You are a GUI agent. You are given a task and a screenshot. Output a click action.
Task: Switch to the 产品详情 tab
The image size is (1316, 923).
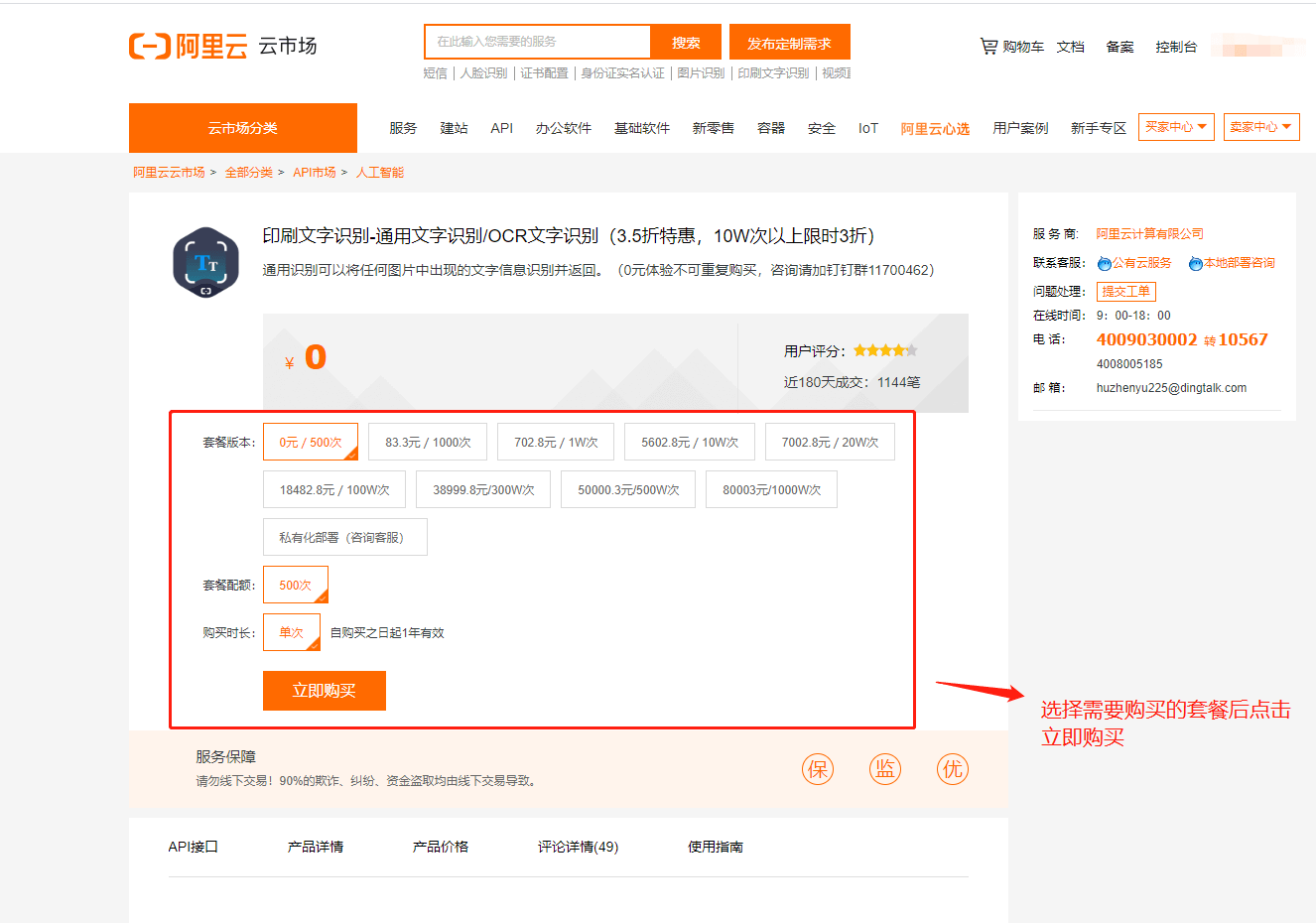(316, 847)
